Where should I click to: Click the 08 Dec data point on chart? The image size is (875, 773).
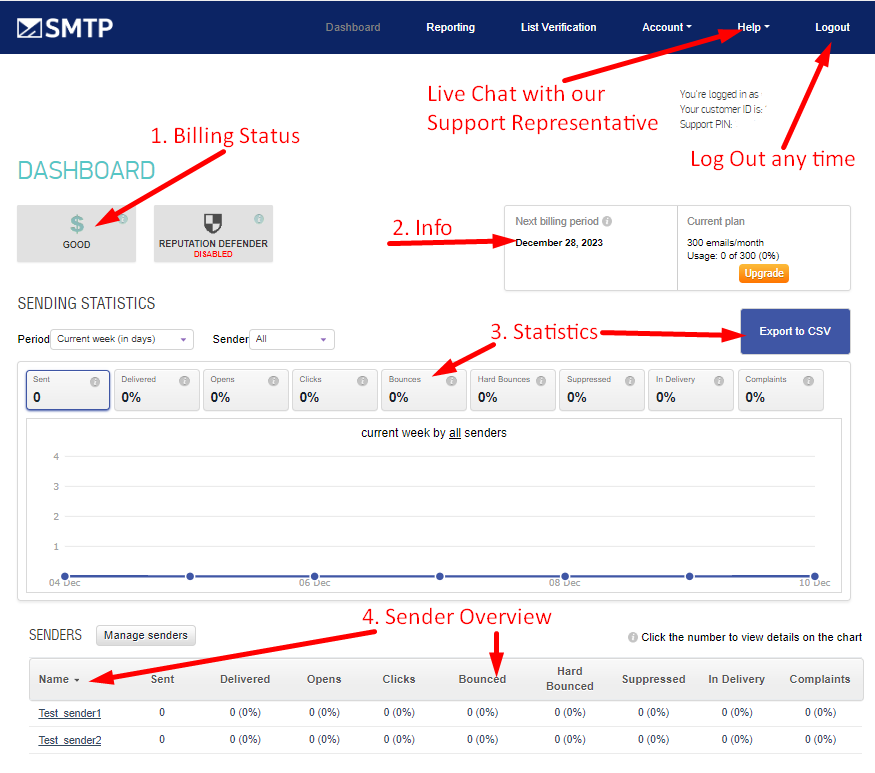[565, 576]
